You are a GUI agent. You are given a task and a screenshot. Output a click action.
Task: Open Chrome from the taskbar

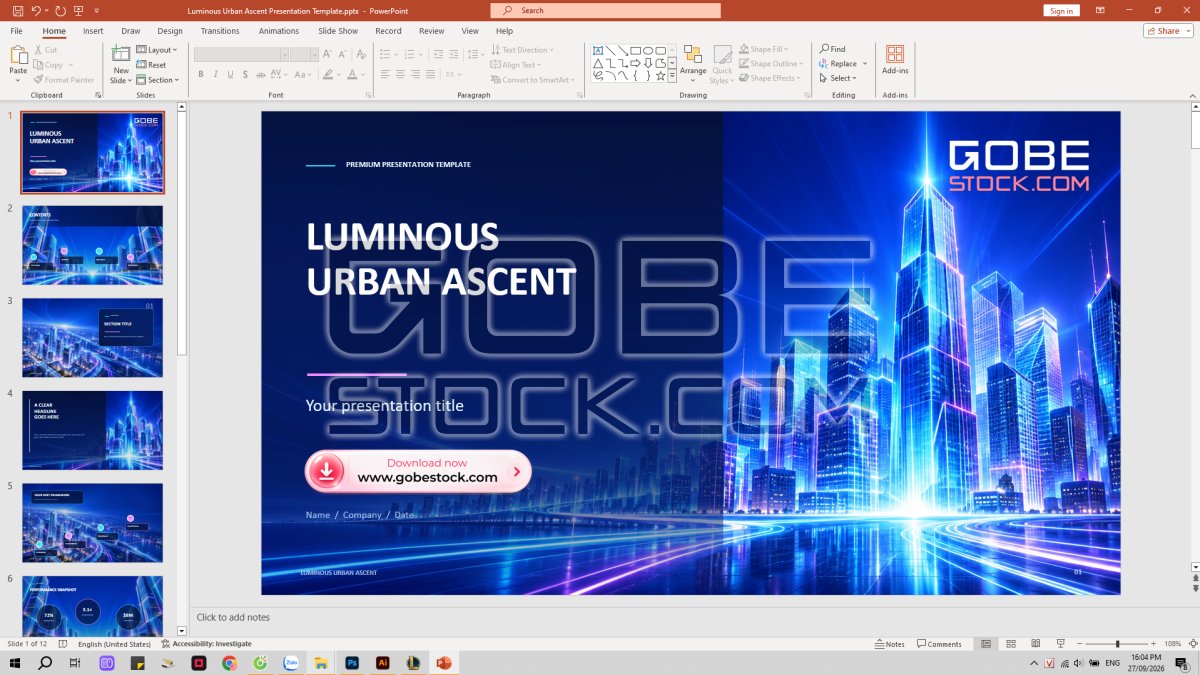(x=229, y=663)
